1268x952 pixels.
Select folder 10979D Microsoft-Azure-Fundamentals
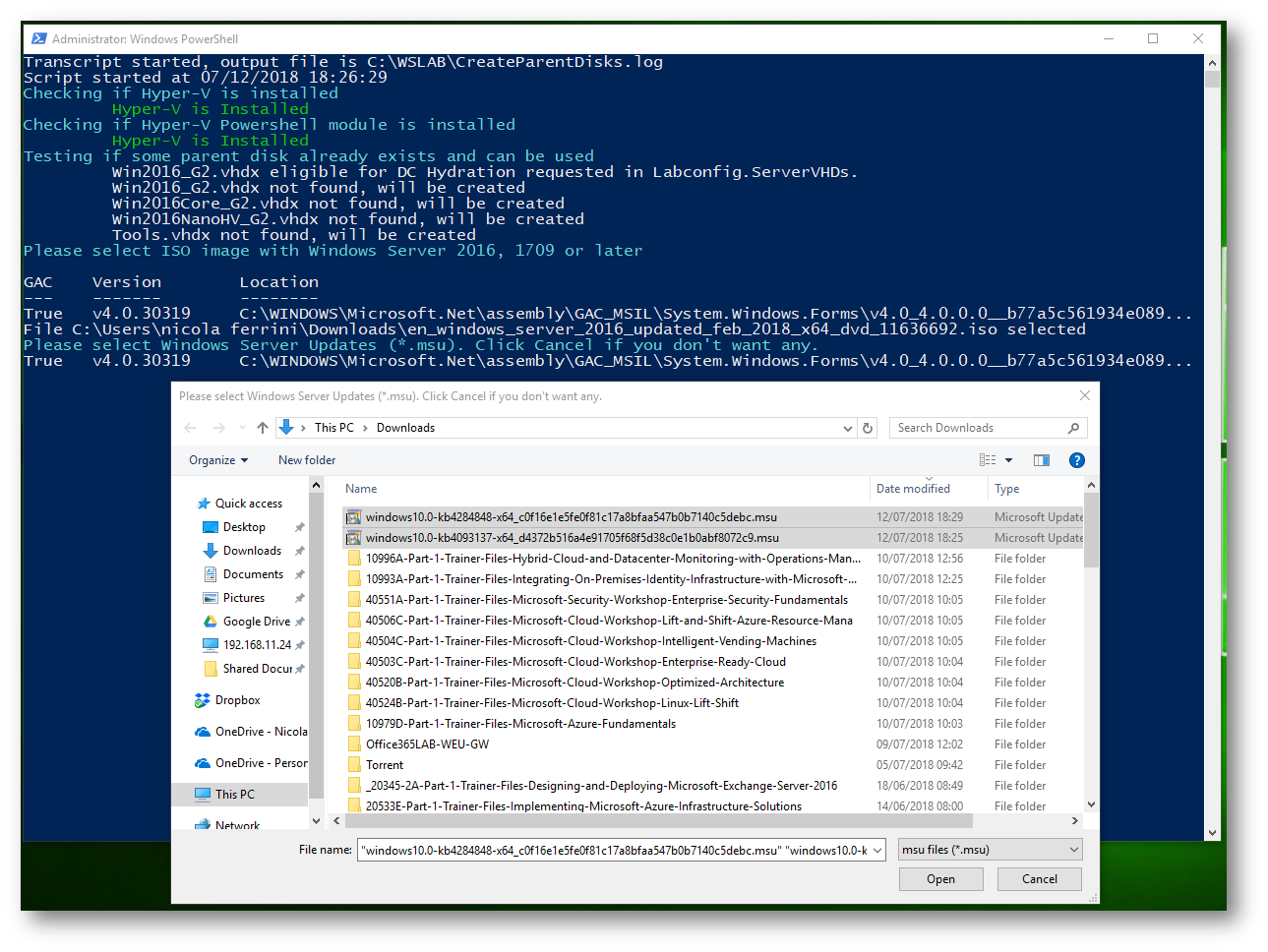(713, 724)
